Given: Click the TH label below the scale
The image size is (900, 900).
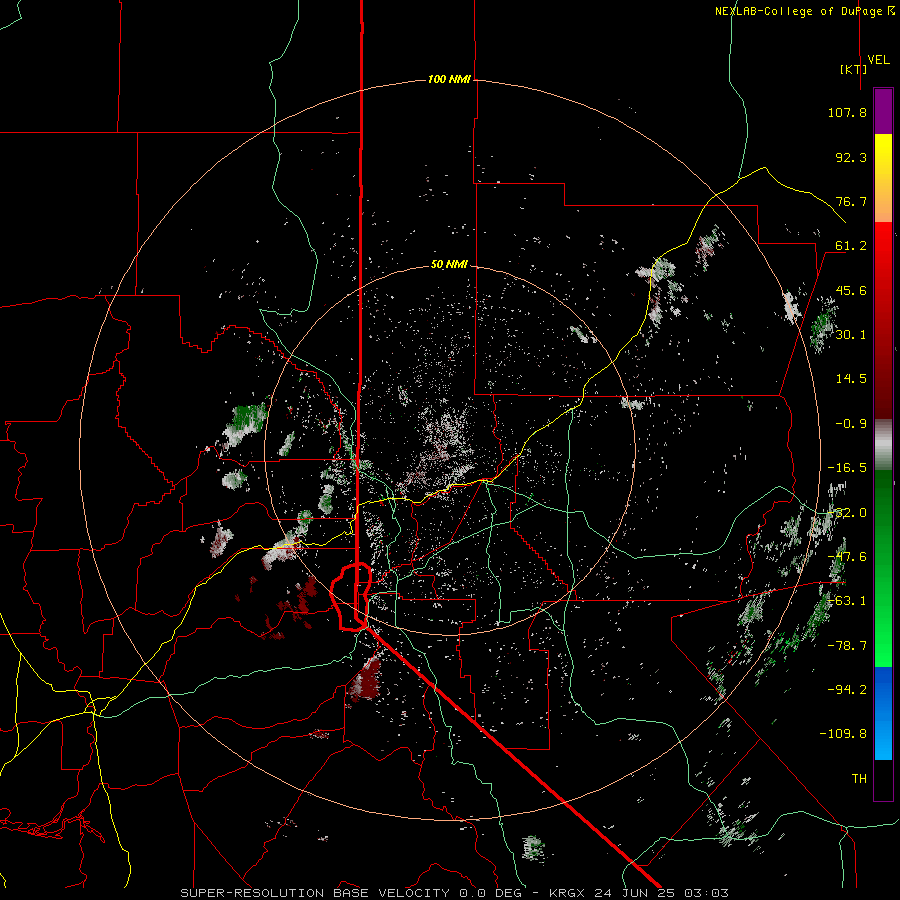Looking at the screenshot, I should tap(859, 779).
